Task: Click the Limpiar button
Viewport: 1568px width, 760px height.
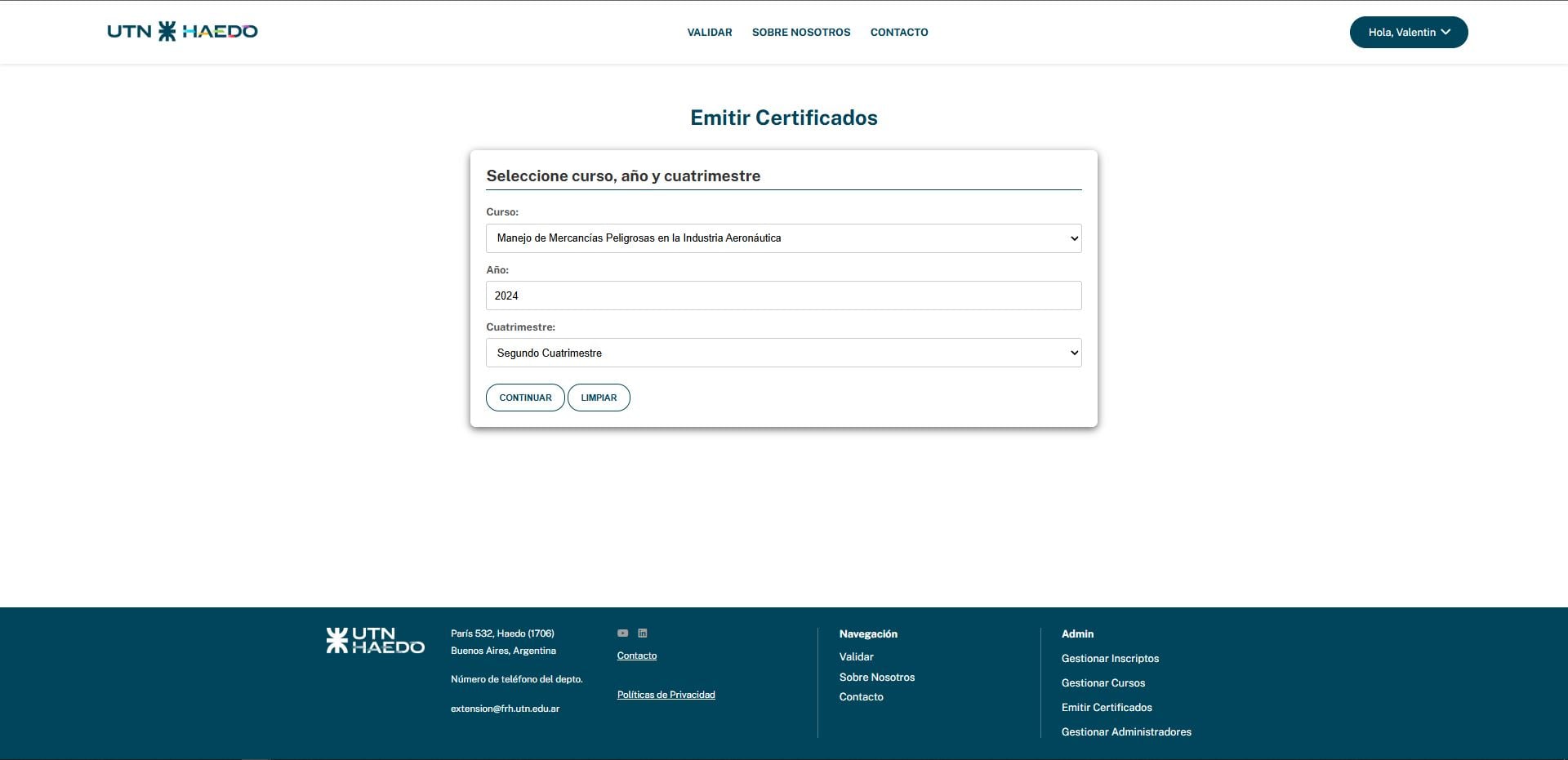Action: (599, 398)
